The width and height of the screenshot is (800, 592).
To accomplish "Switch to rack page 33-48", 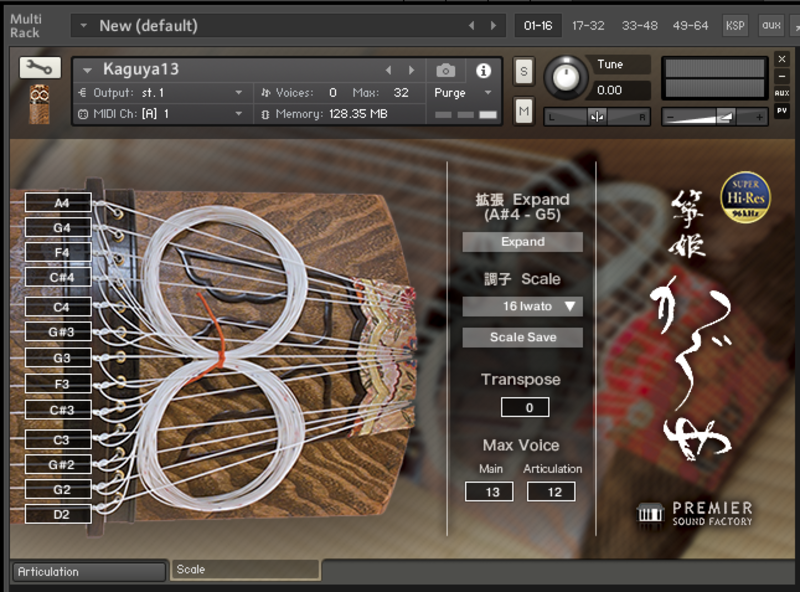I will click(x=639, y=26).
